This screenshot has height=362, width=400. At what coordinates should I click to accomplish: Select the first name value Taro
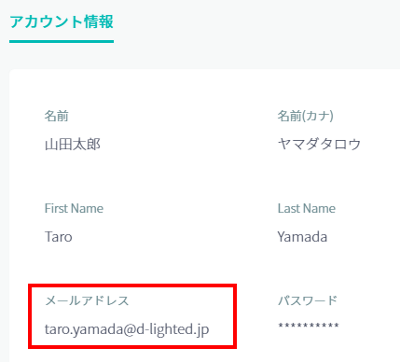(x=59, y=237)
